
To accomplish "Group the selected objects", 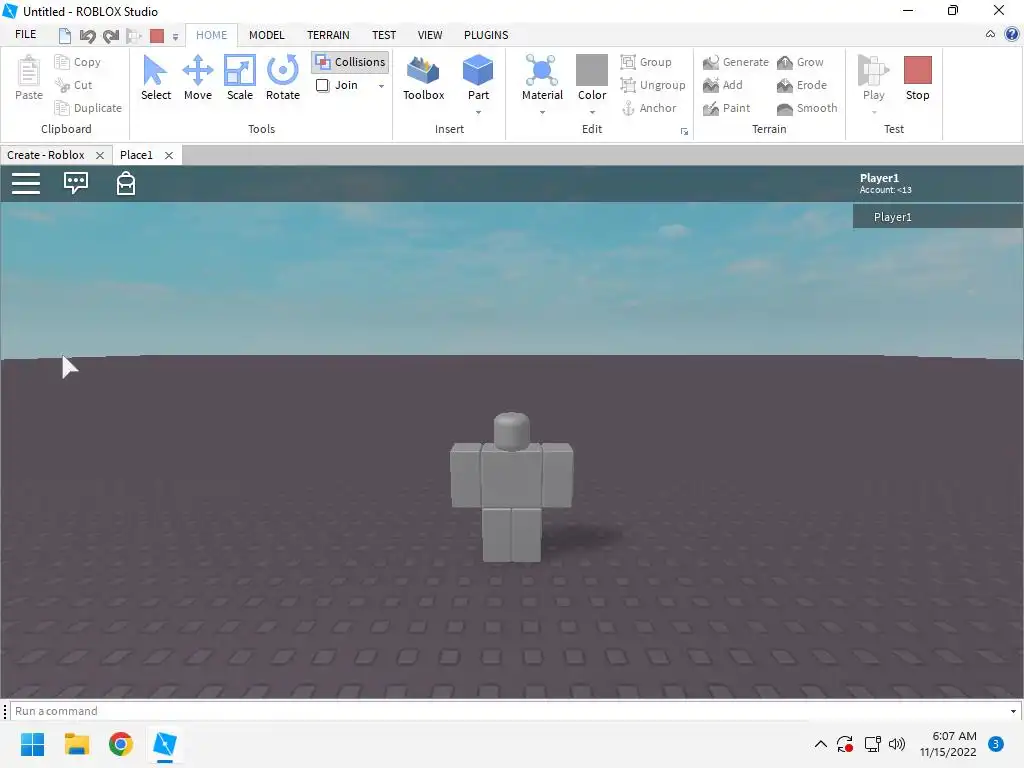I will (646, 62).
